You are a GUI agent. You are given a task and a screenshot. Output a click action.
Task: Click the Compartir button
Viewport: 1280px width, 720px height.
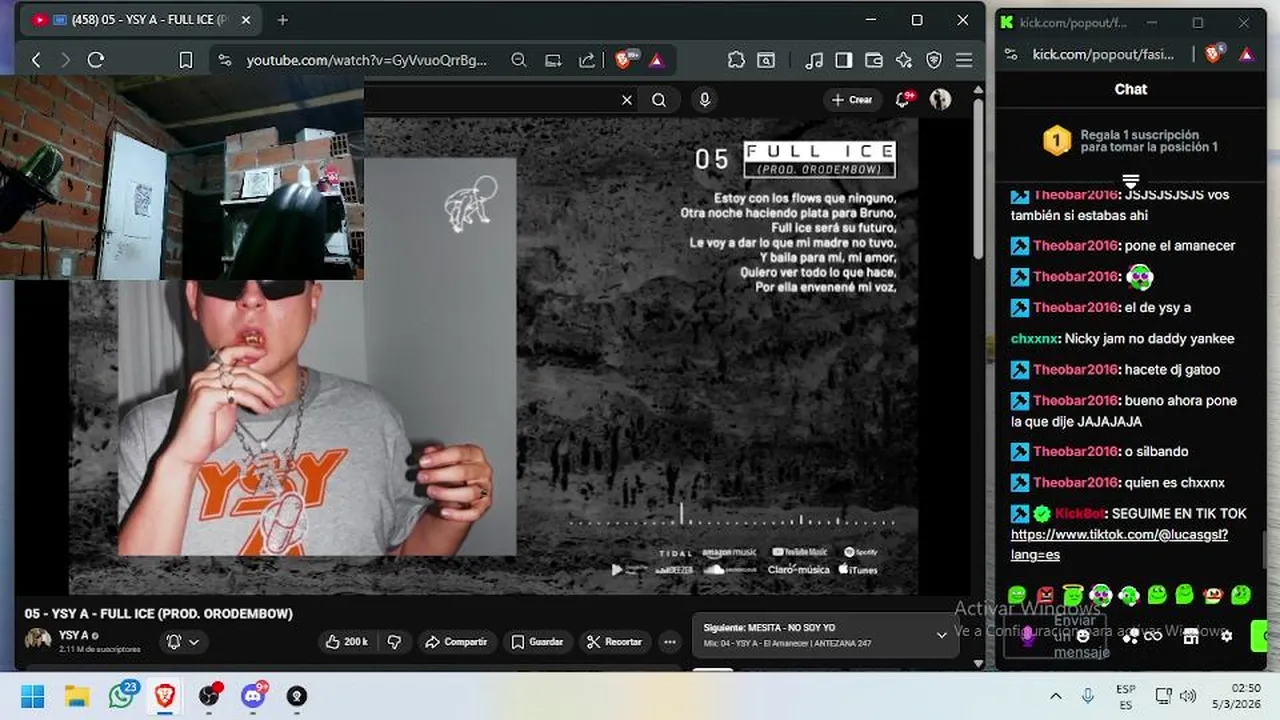[x=455, y=642]
